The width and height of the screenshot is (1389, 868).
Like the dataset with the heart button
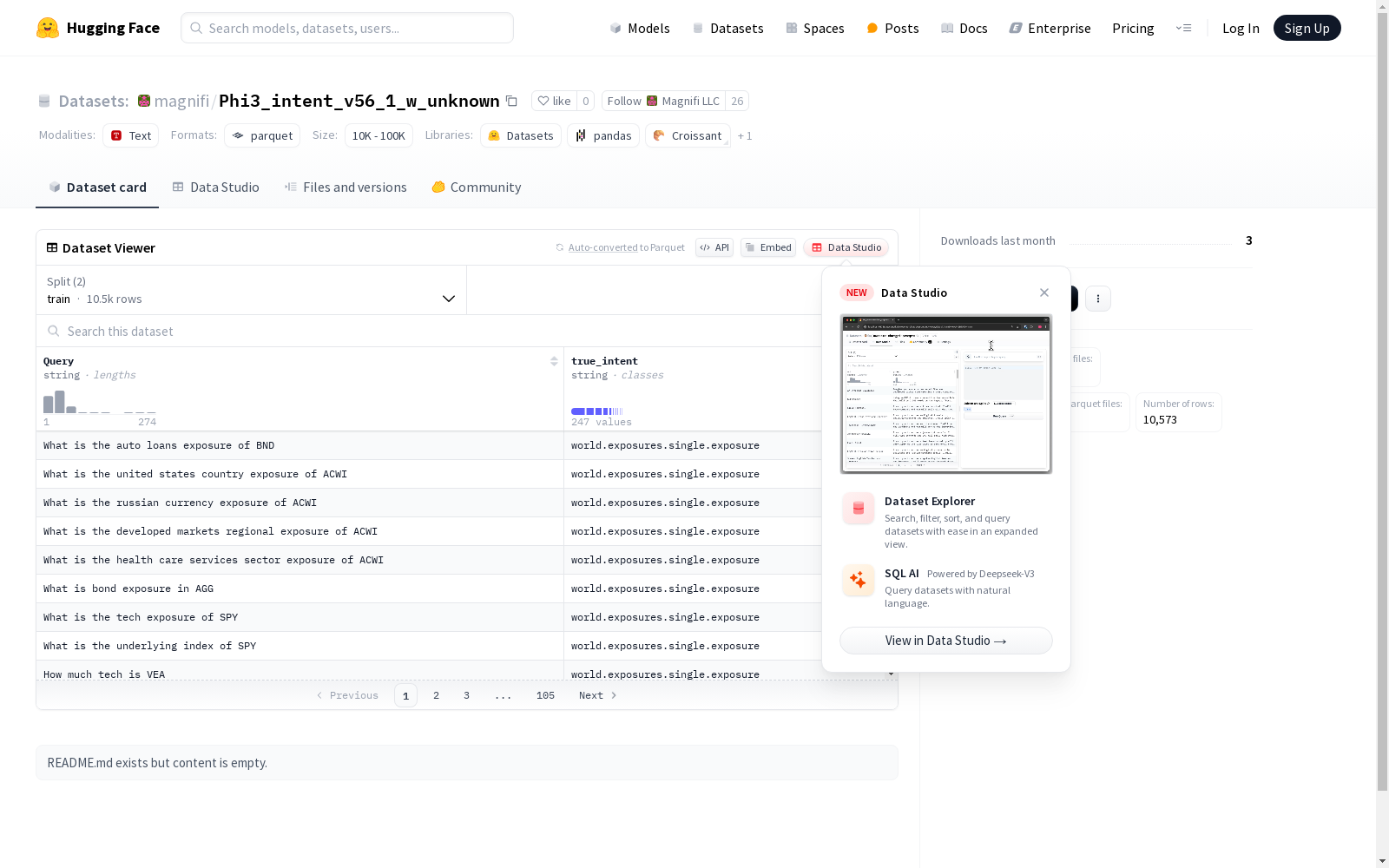click(x=554, y=102)
